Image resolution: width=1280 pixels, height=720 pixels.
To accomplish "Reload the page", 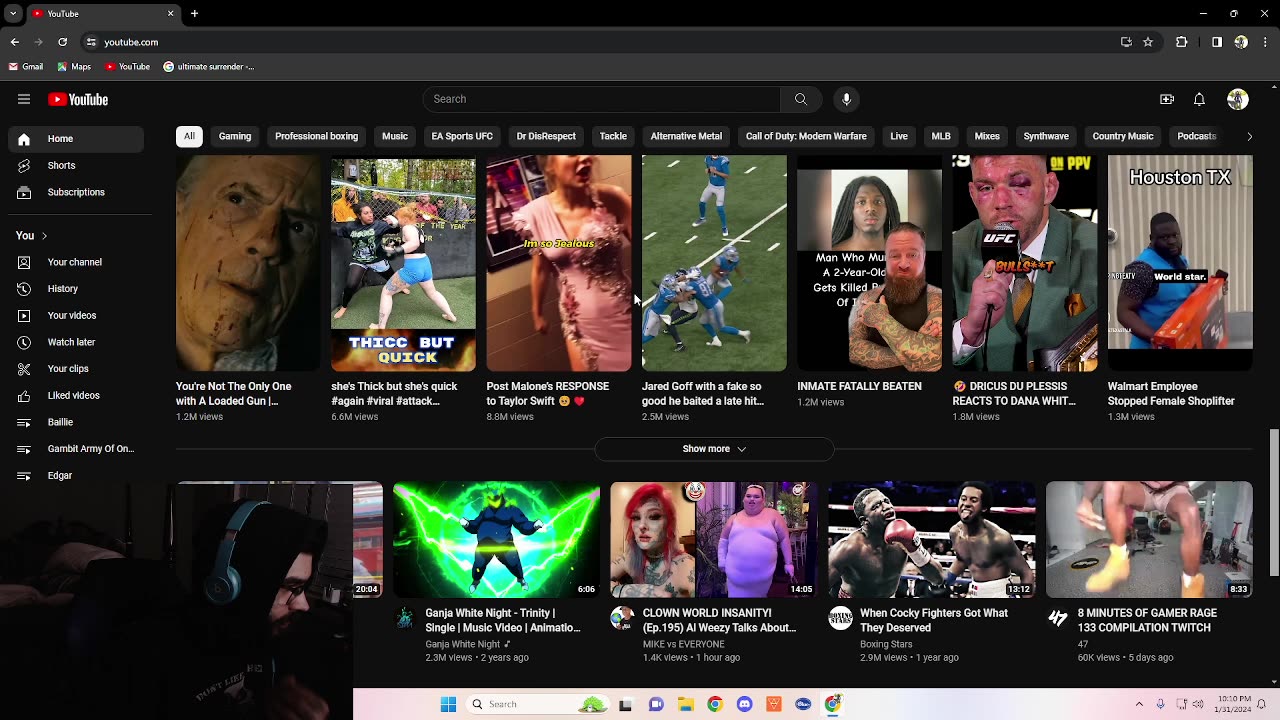I will point(62,42).
